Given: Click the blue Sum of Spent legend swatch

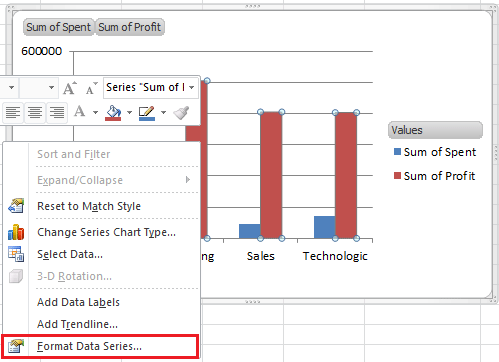Looking at the screenshot, I should pos(397,152).
